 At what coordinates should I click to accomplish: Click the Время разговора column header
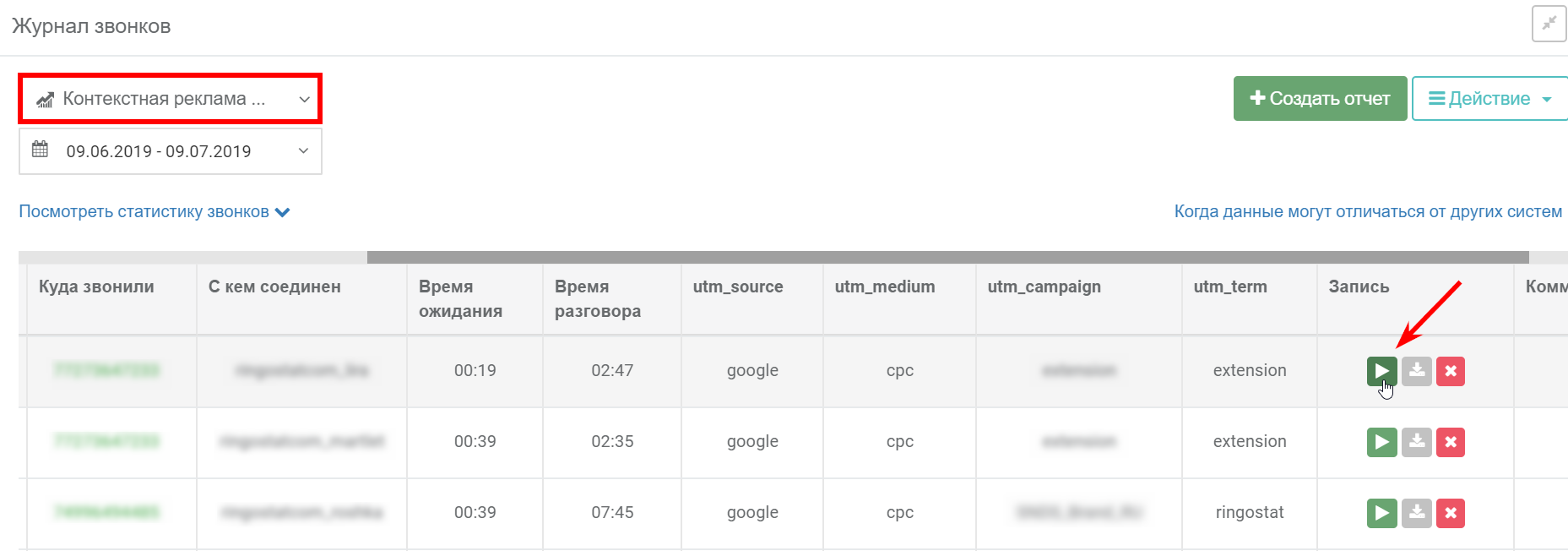597,298
